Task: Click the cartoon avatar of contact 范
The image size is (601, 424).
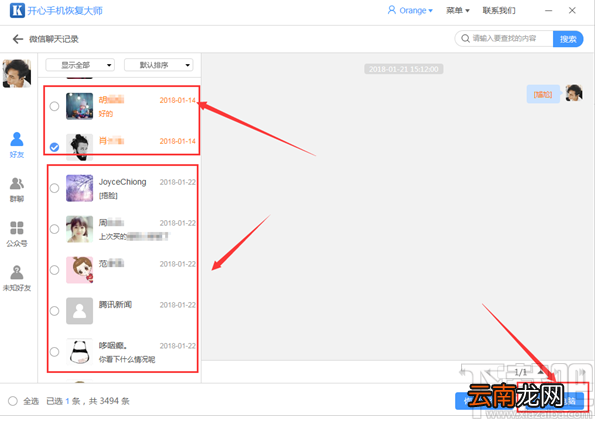Action: (79, 270)
